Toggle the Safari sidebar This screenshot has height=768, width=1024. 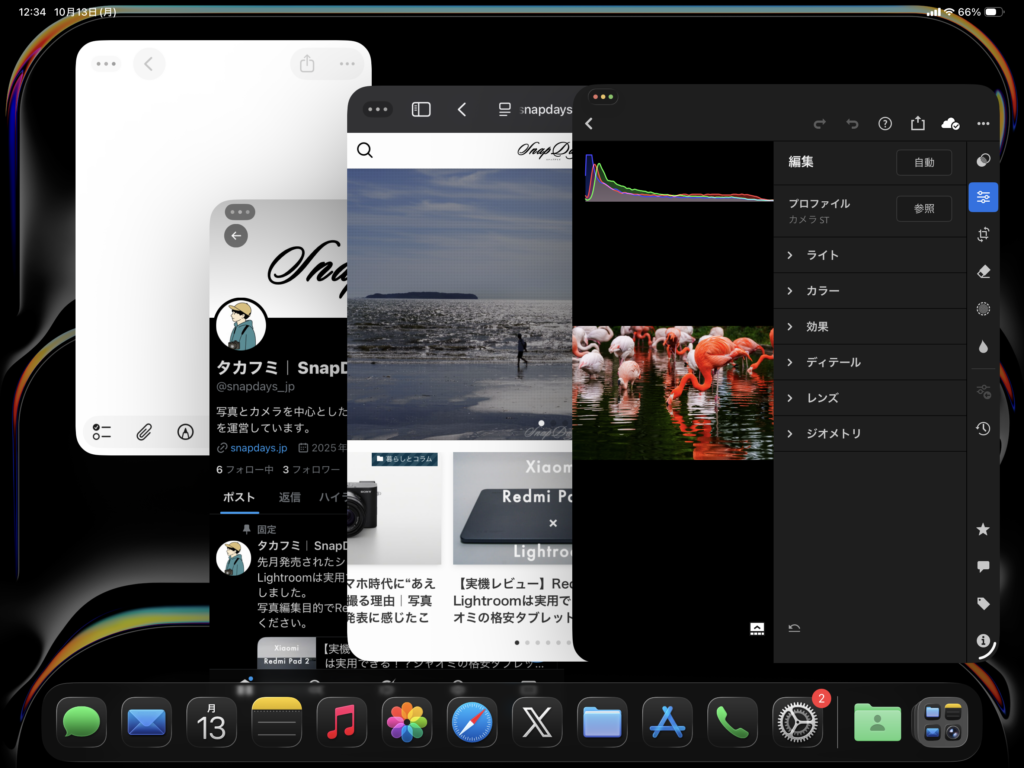(421, 110)
